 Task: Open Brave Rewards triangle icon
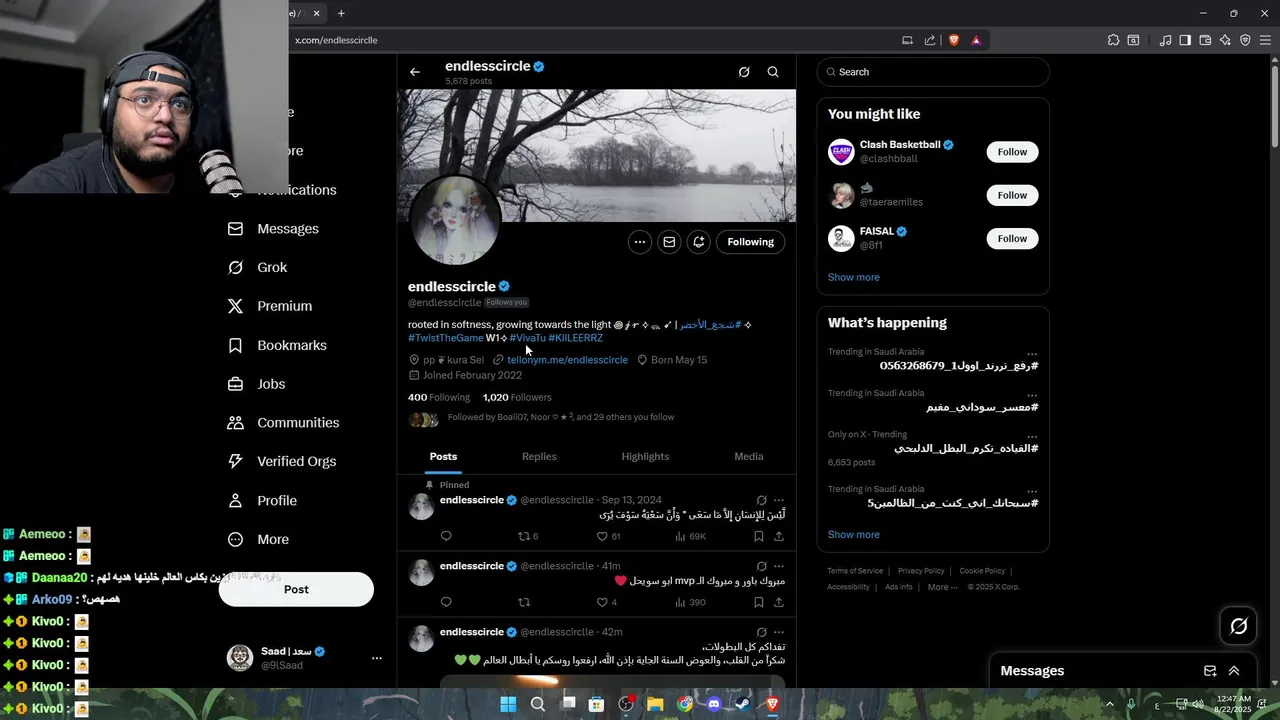[x=976, y=40]
